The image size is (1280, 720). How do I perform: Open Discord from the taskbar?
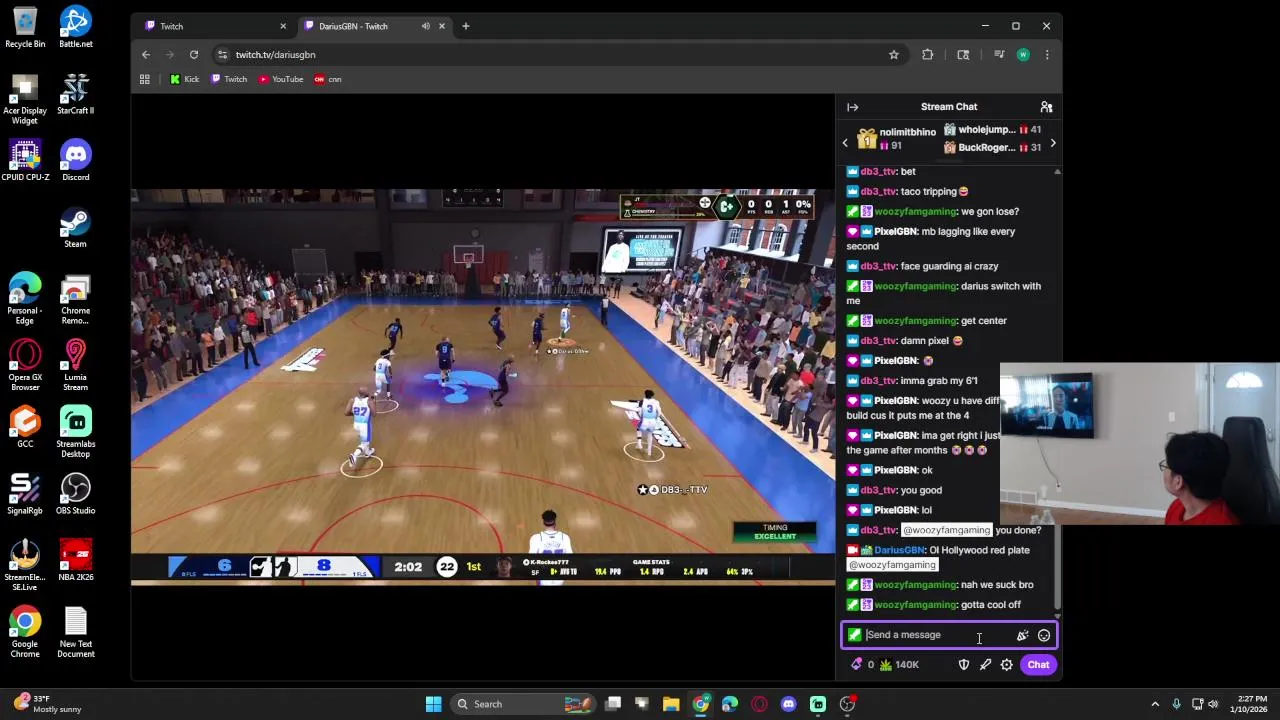point(788,704)
